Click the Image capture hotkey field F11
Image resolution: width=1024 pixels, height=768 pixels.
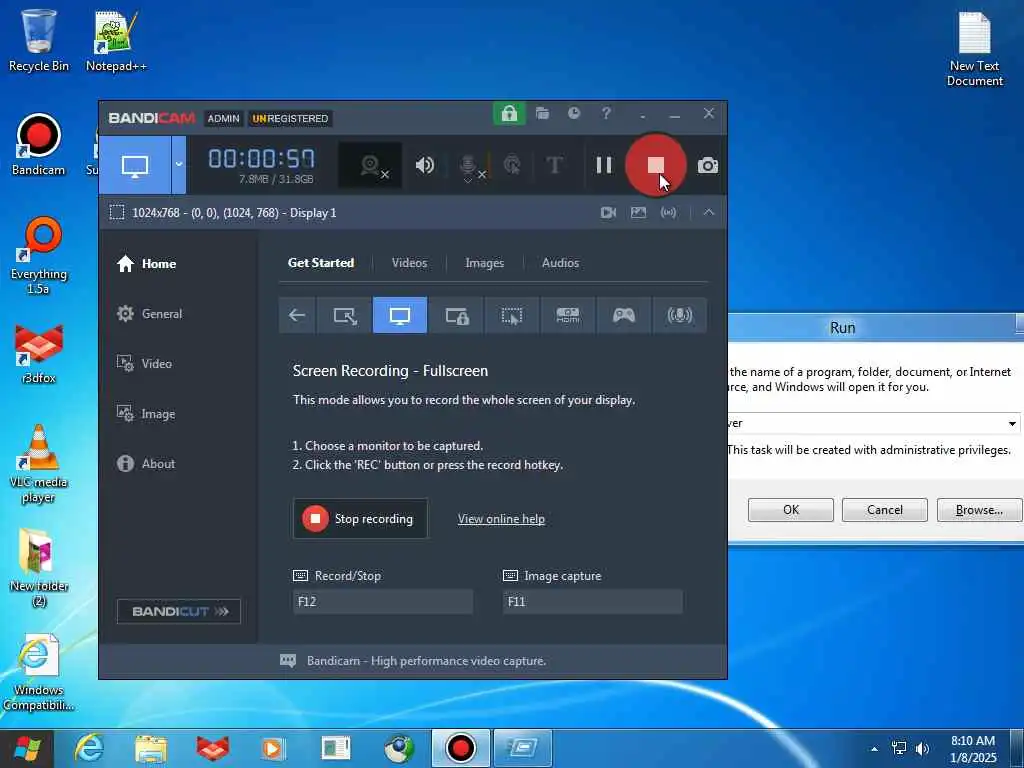click(x=593, y=601)
